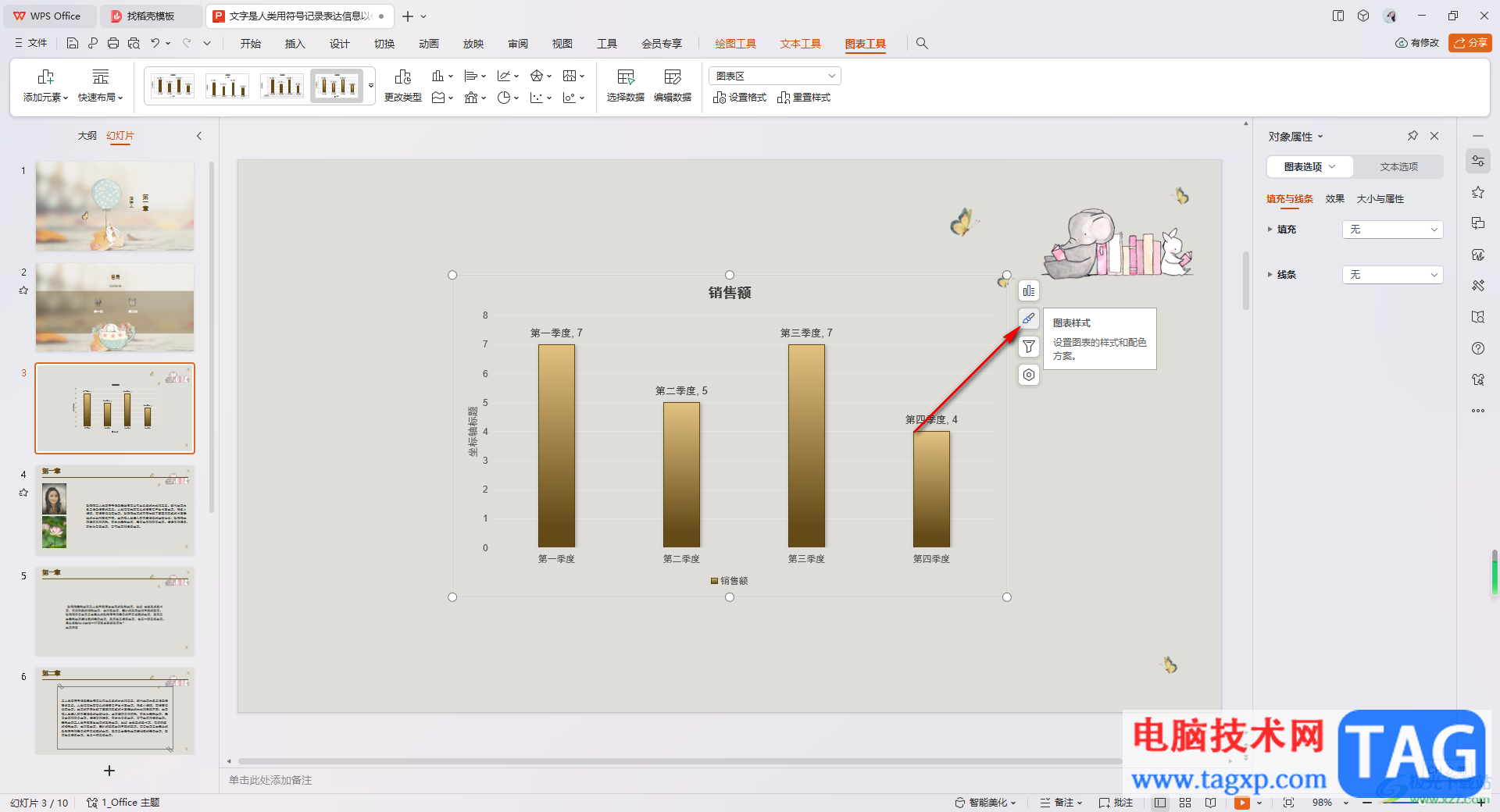Open the 填充 fill type dropdown
Image resolution: width=1500 pixels, height=812 pixels.
pos(1392,230)
